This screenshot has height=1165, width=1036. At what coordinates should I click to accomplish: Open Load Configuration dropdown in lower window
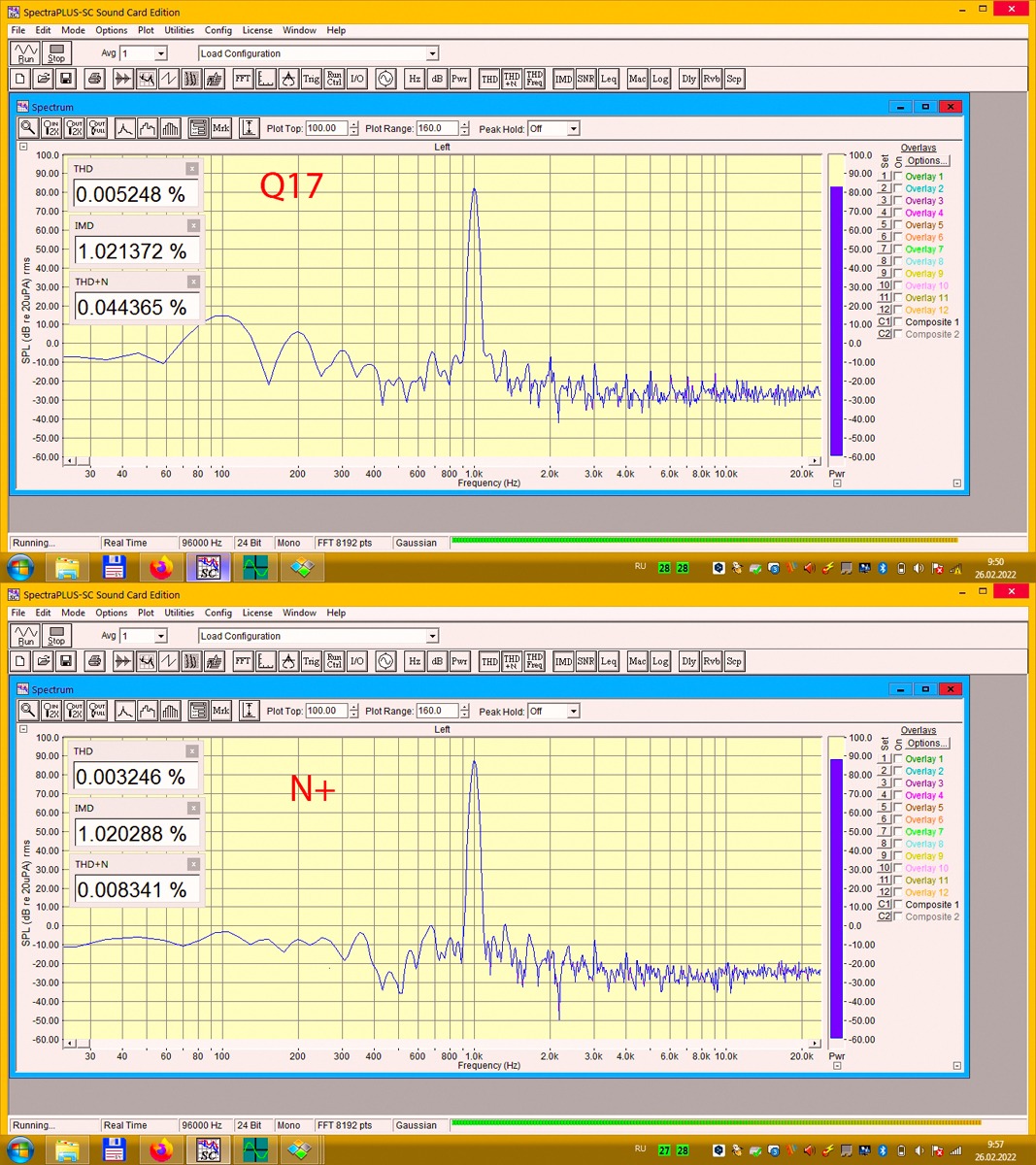point(432,636)
